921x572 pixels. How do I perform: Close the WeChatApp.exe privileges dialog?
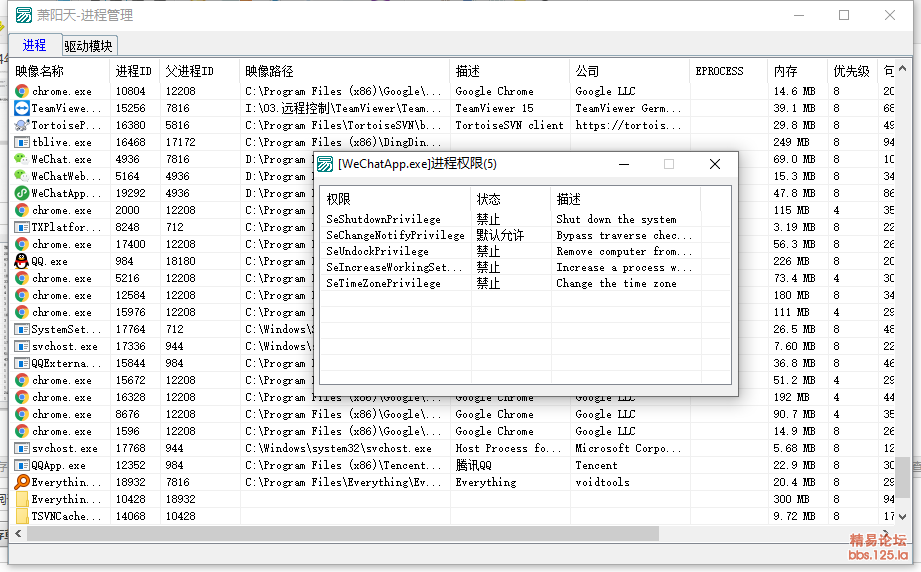(x=715, y=164)
